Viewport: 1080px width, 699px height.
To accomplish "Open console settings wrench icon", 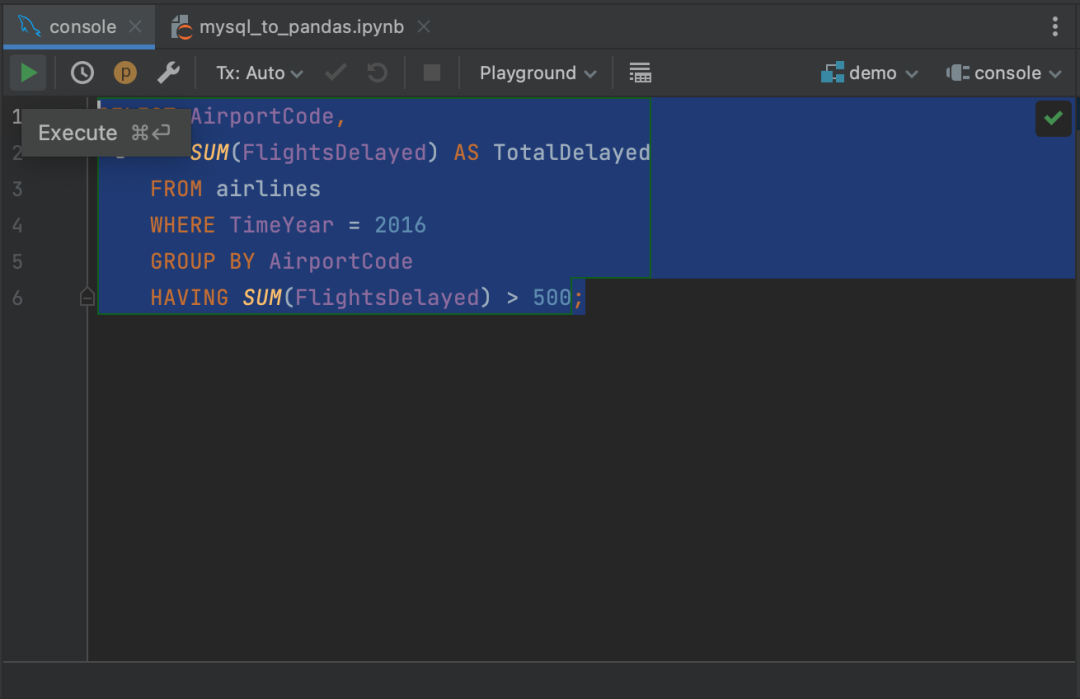I will coord(168,73).
